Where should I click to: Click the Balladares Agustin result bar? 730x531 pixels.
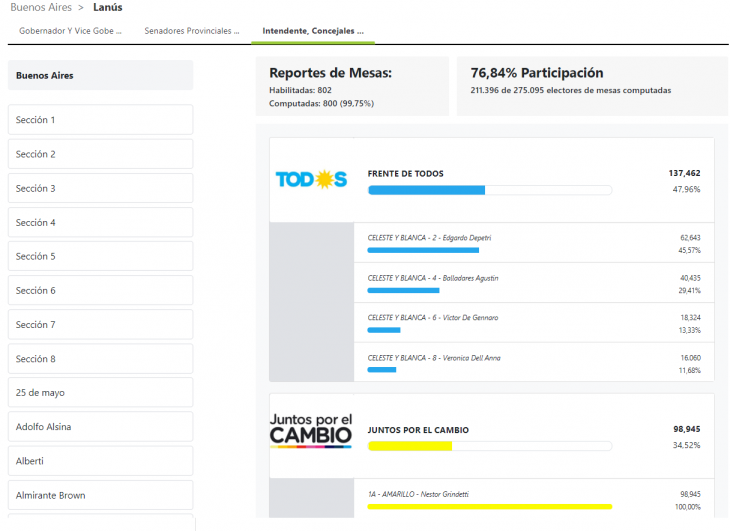(x=403, y=290)
